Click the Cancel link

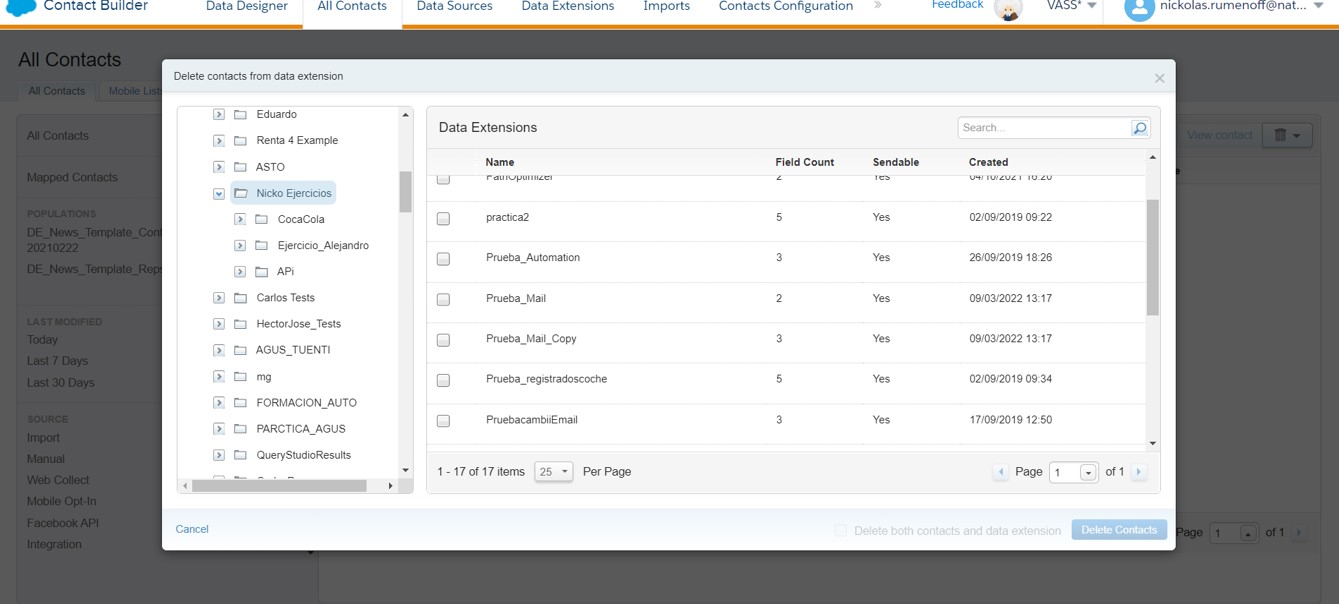pyautogui.click(x=192, y=529)
